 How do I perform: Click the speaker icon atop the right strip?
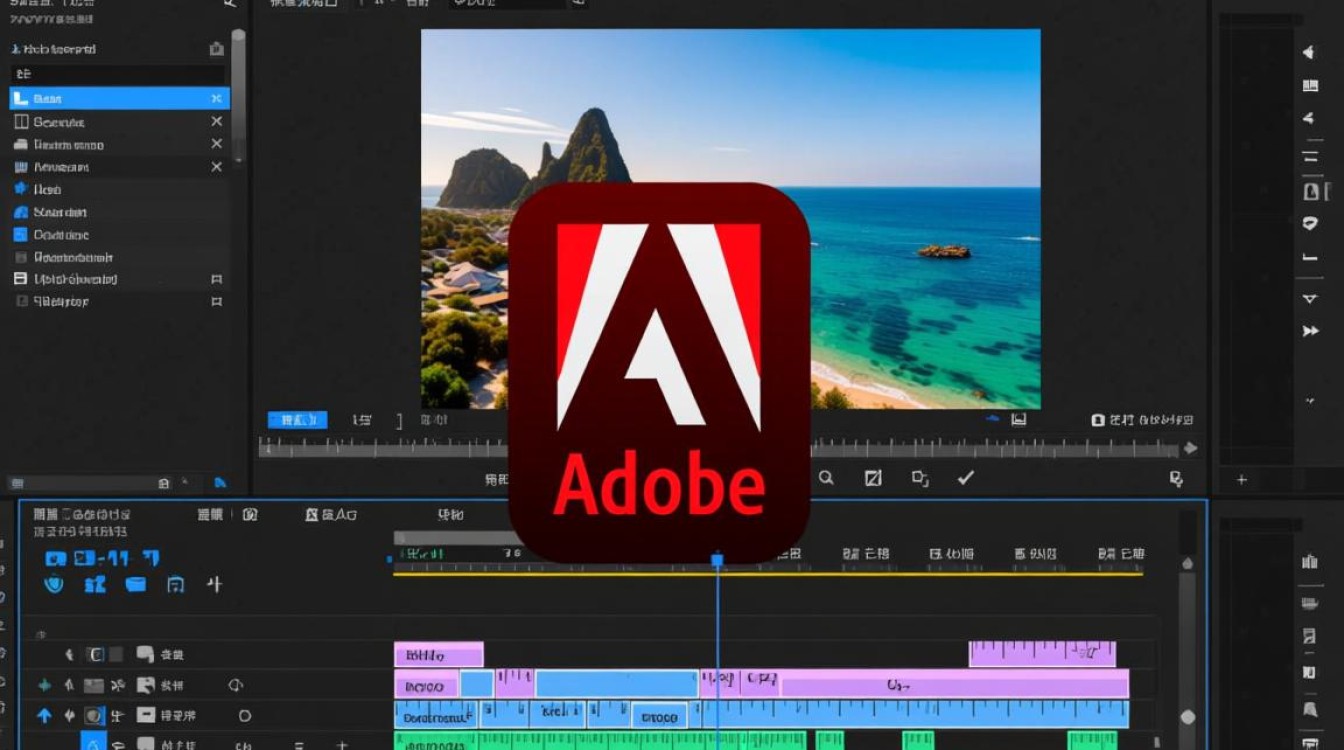click(x=1309, y=53)
